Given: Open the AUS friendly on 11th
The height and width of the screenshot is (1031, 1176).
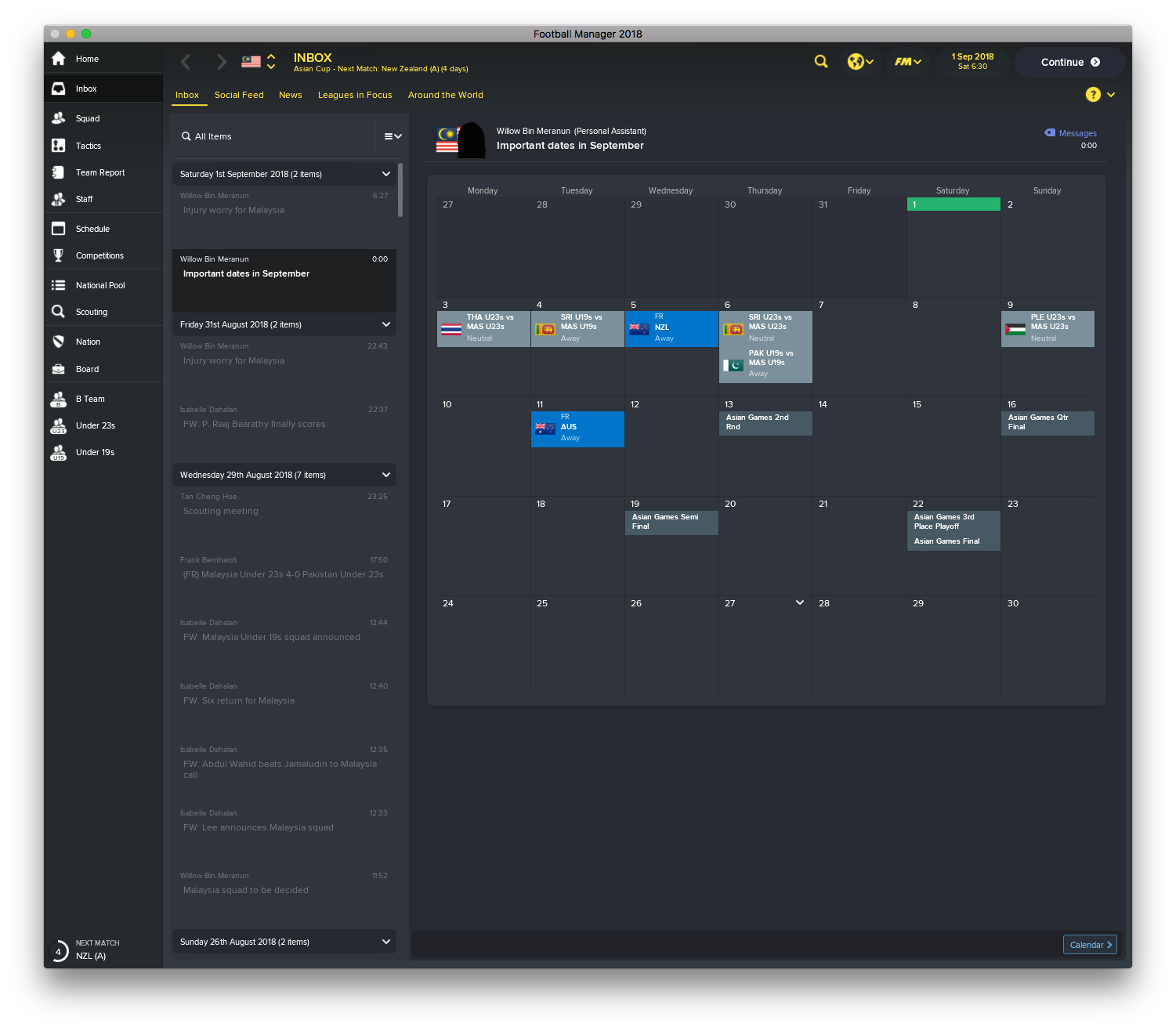Looking at the screenshot, I should [577, 429].
